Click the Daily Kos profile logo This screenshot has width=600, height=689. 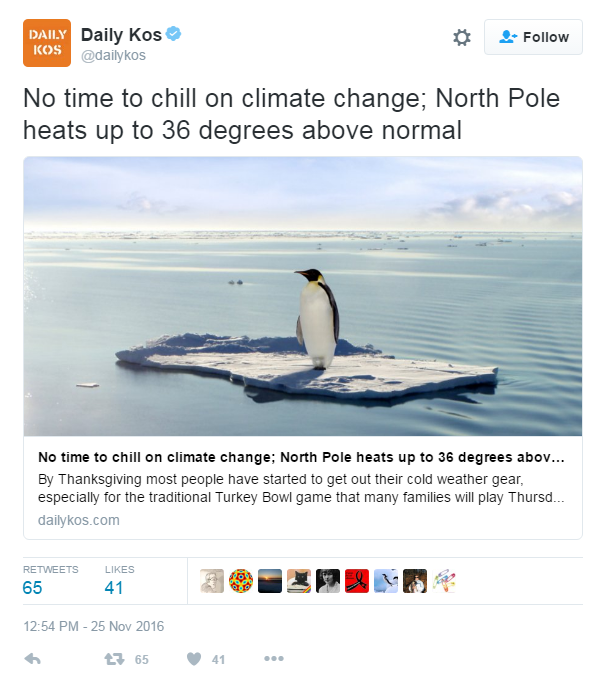[x=47, y=42]
